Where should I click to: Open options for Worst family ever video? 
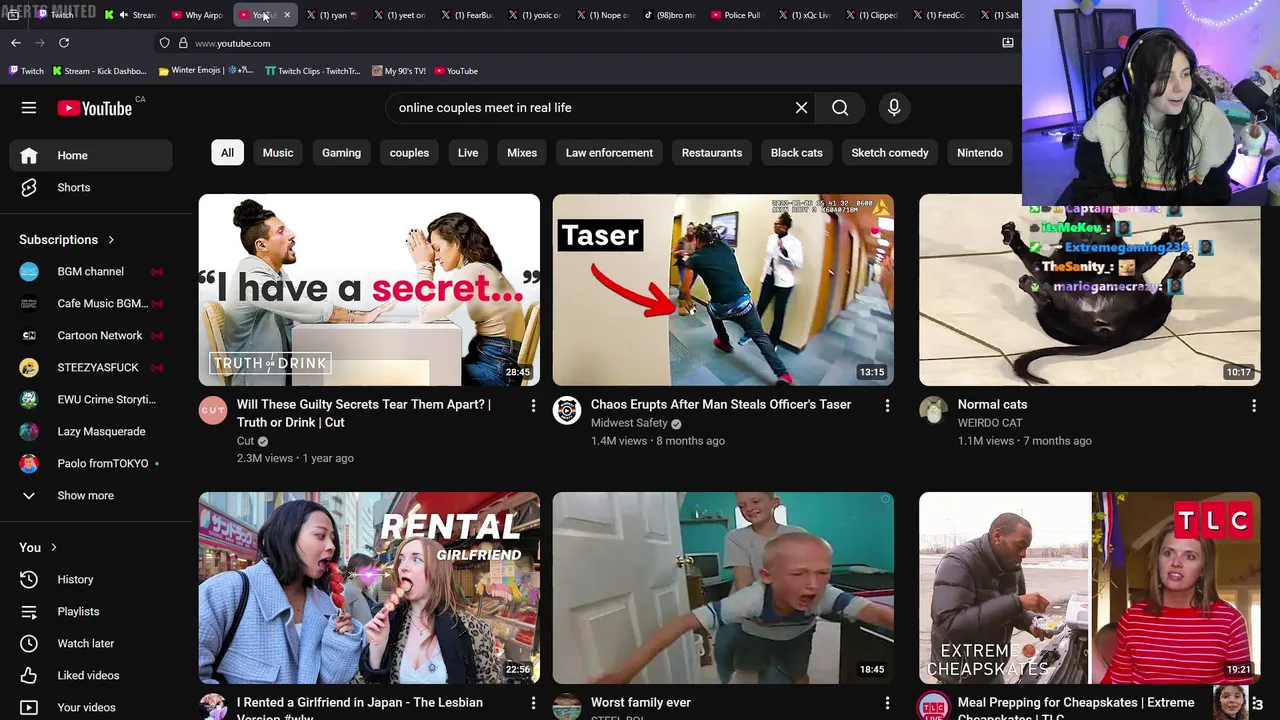coord(887,703)
